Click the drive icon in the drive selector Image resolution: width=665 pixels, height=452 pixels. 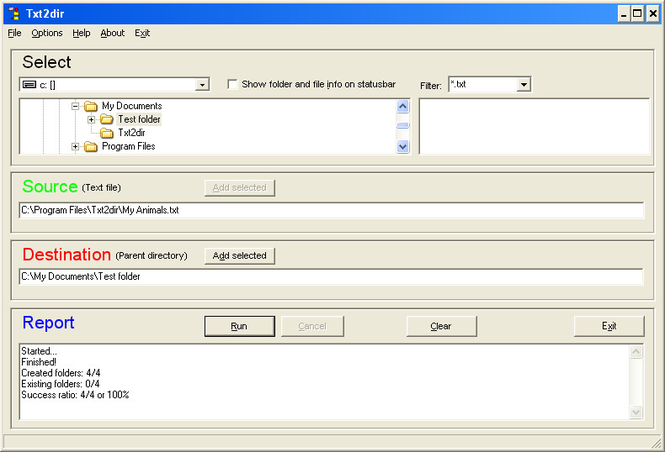[29, 85]
